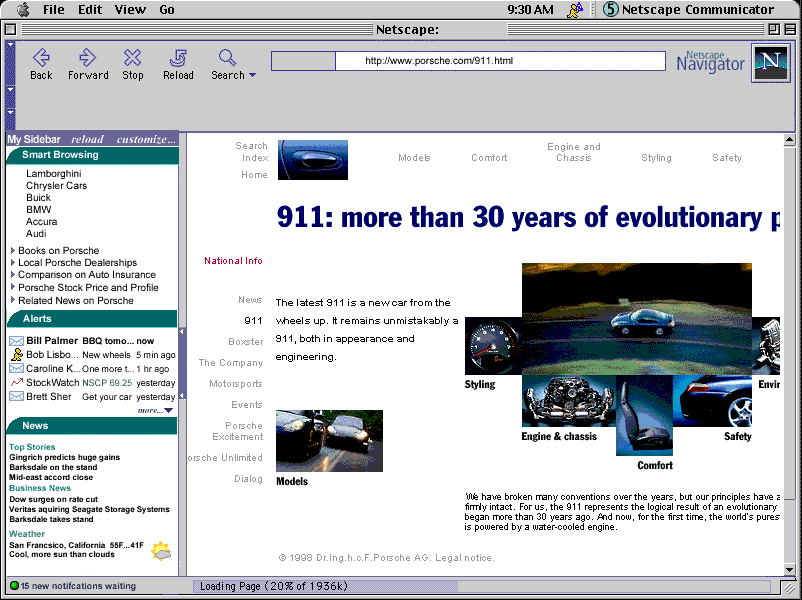Click the sun and cloud weather icon
Image resolution: width=802 pixels, height=600 pixels.
coord(161,551)
